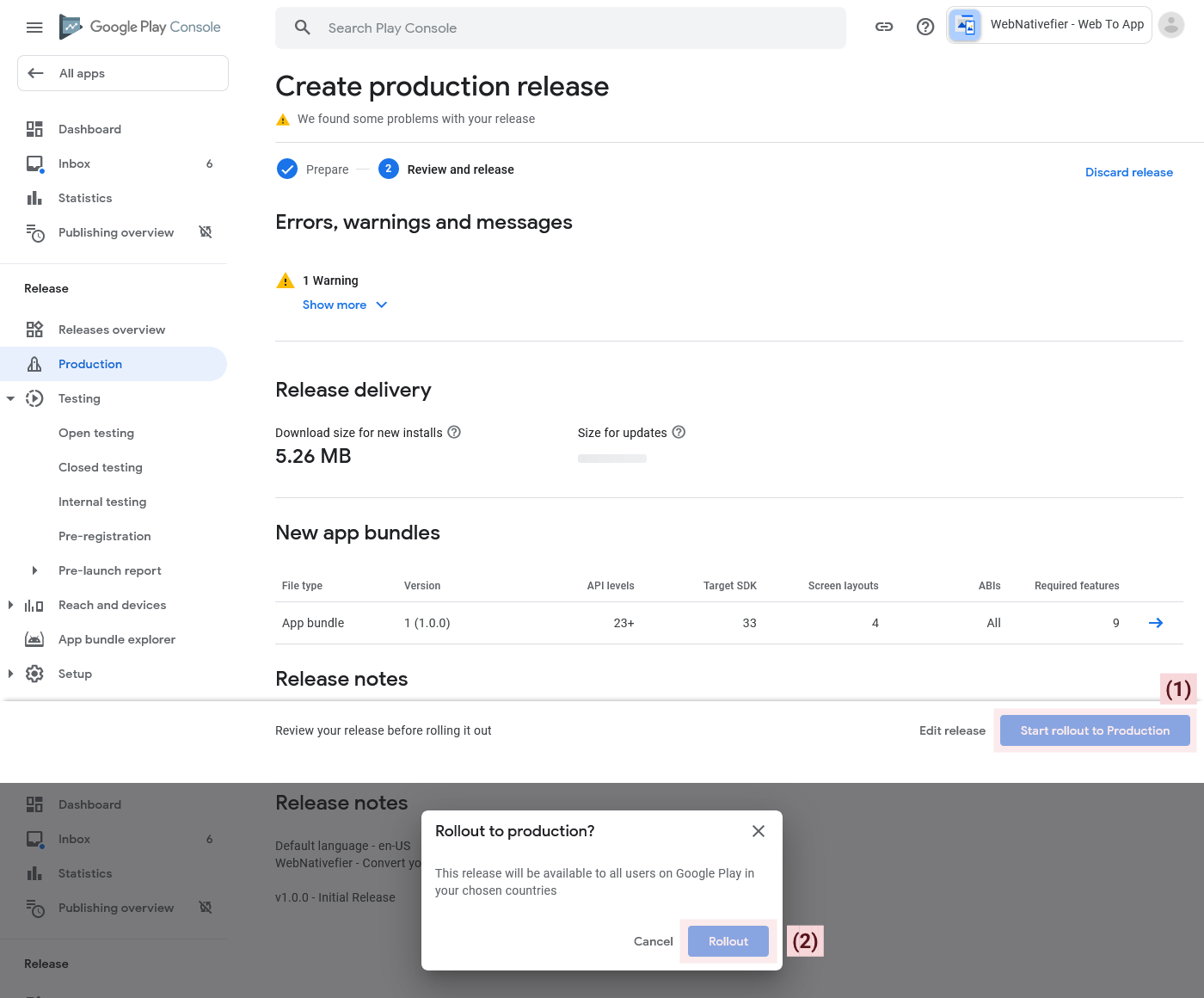Click help icon next to Download size
Viewport: 1204px width, 998px height.
point(454,432)
